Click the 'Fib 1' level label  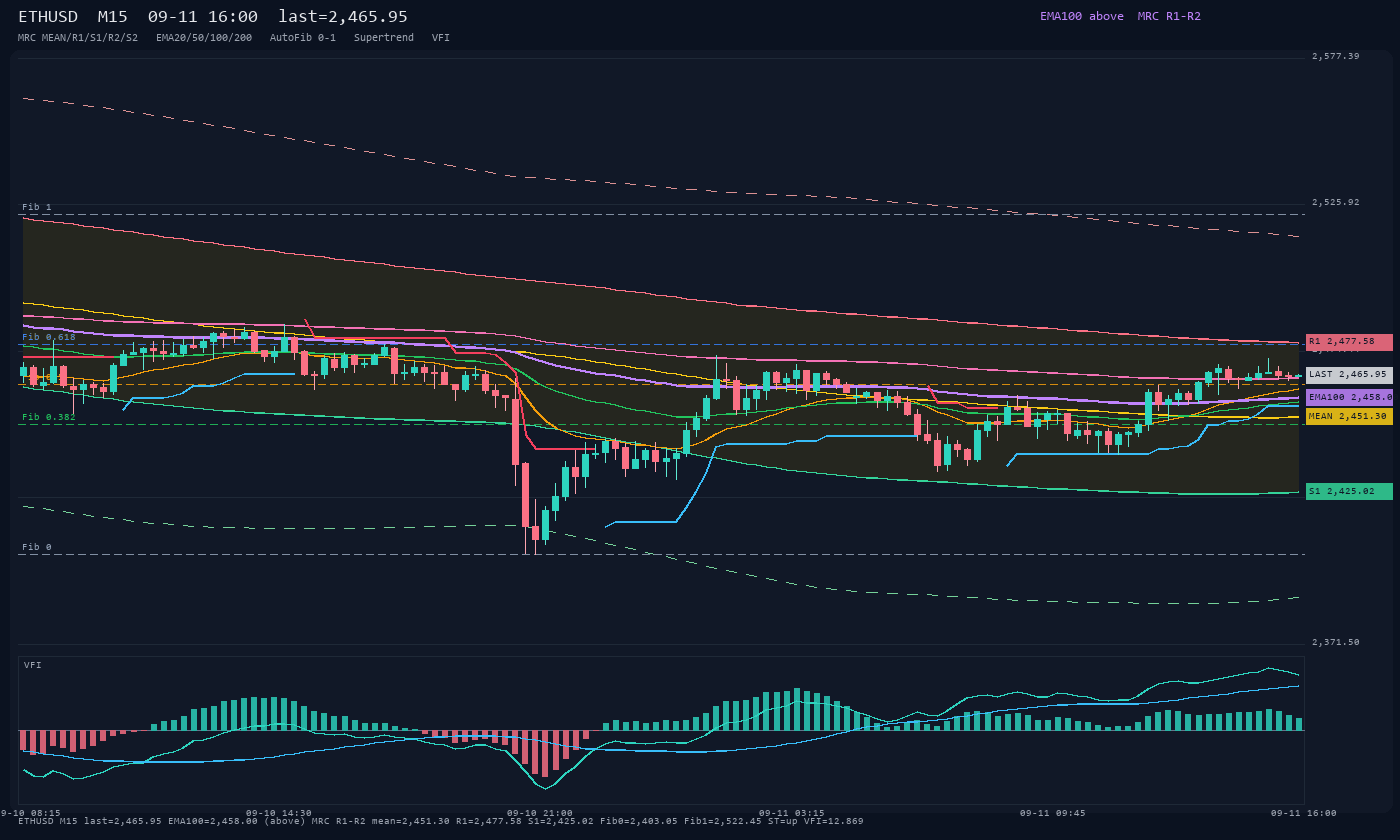click(37, 207)
